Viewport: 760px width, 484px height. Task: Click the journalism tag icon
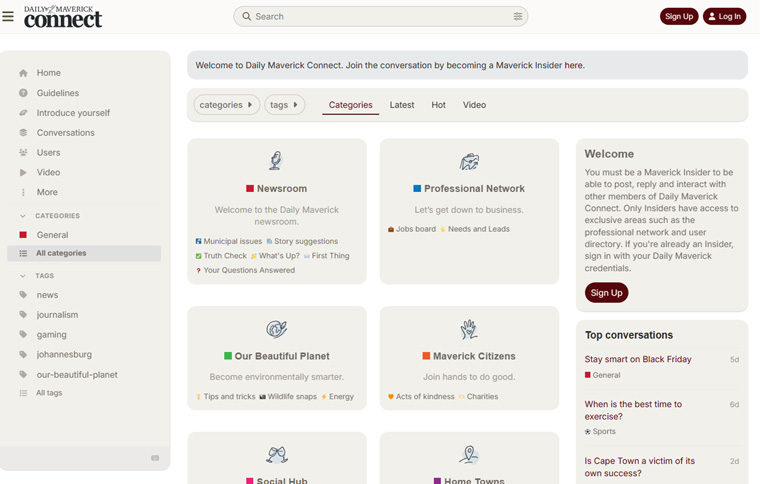[23, 314]
